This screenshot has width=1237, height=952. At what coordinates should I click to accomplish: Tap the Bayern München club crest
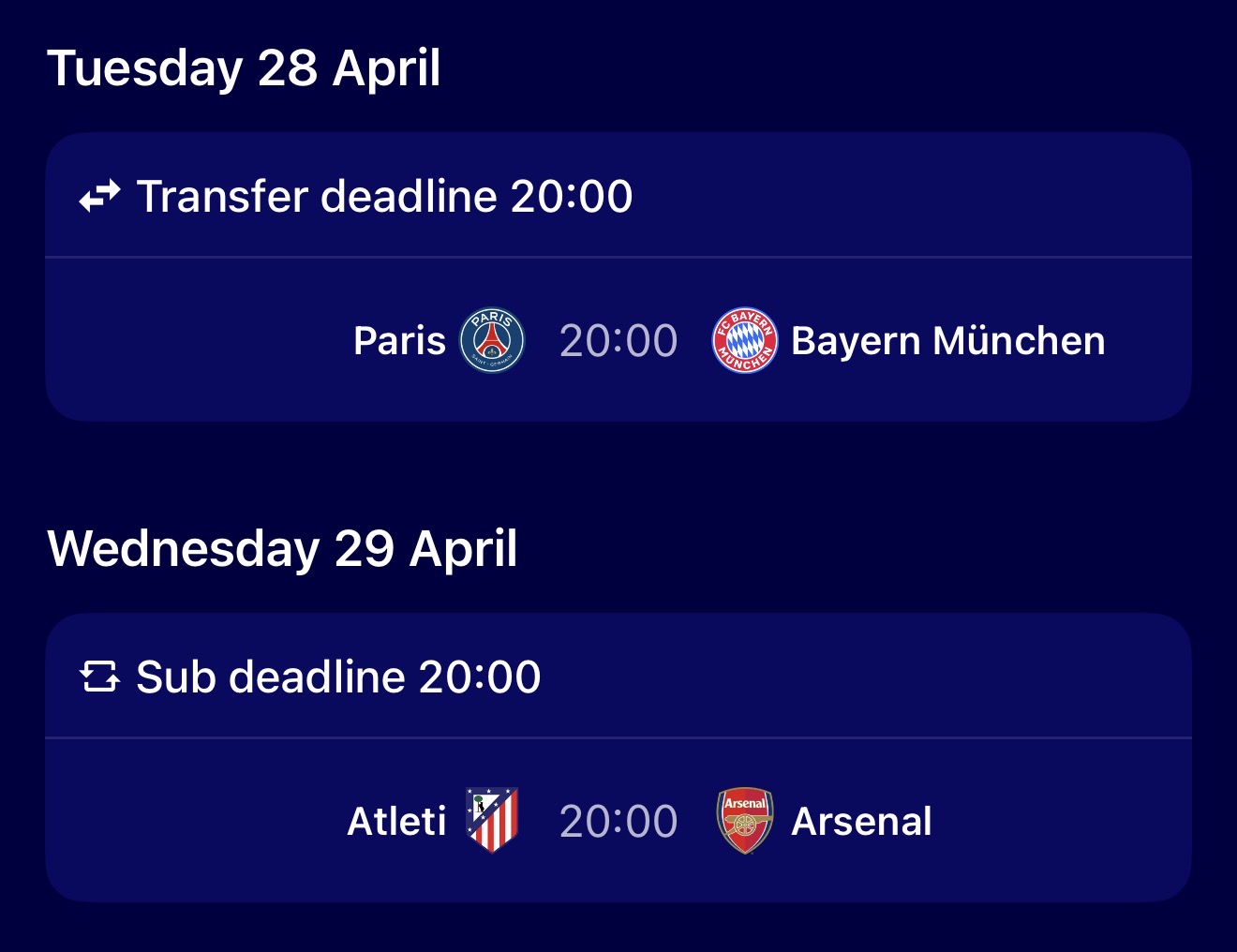744,341
